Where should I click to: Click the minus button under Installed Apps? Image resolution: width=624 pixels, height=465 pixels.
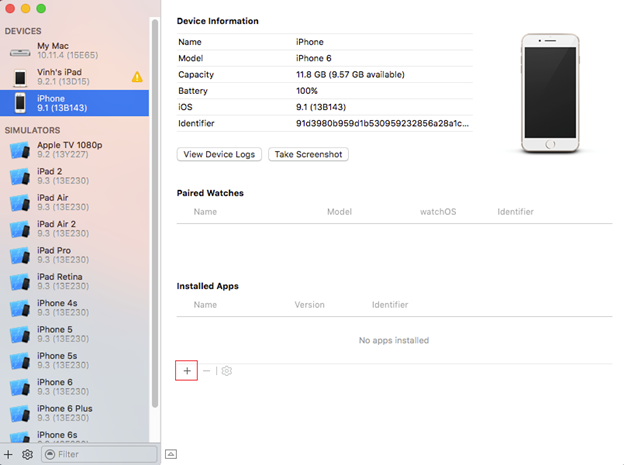click(x=207, y=371)
